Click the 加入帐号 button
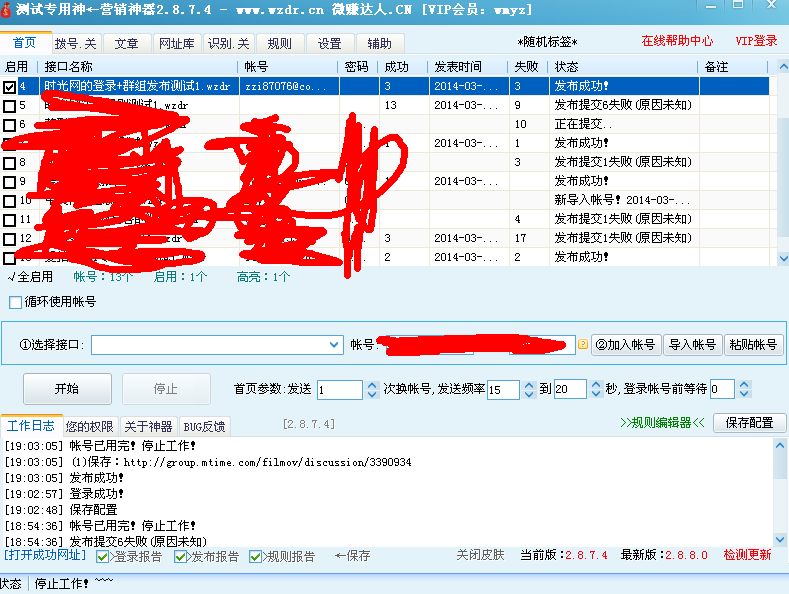The width and height of the screenshot is (789, 594). (626, 345)
